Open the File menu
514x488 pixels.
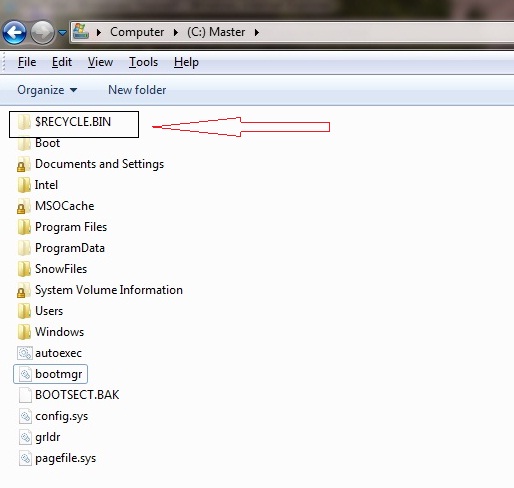point(27,62)
